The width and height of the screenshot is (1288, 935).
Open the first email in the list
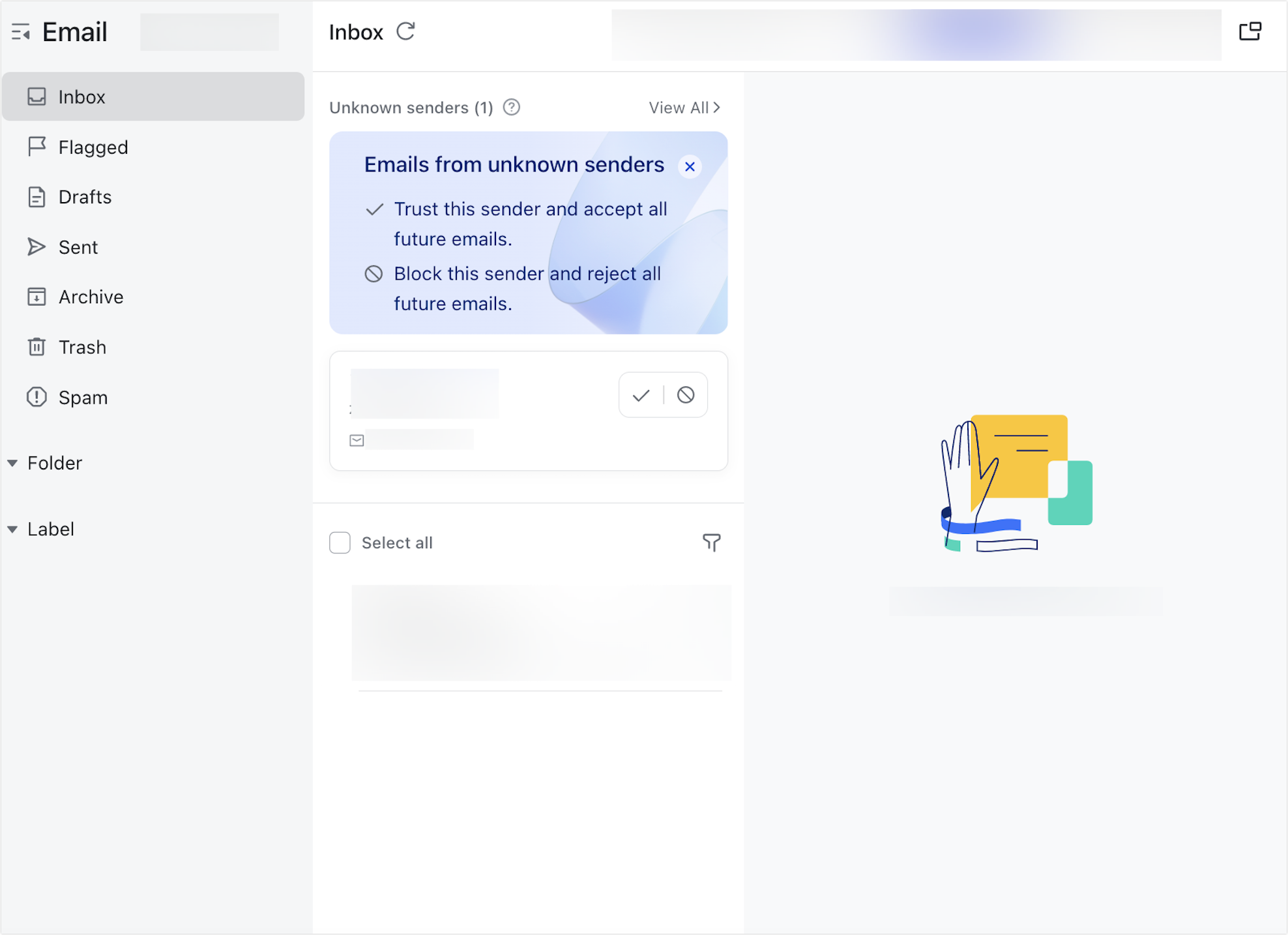pyautogui.click(x=541, y=632)
